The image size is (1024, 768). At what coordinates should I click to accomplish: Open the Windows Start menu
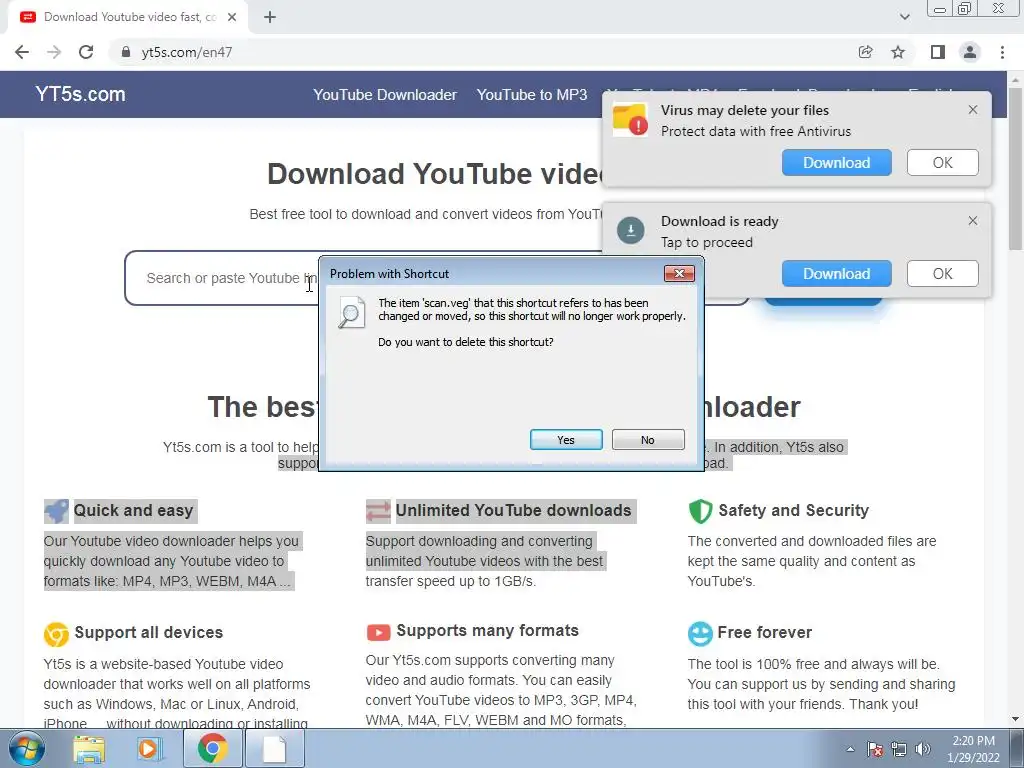click(x=27, y=748)
